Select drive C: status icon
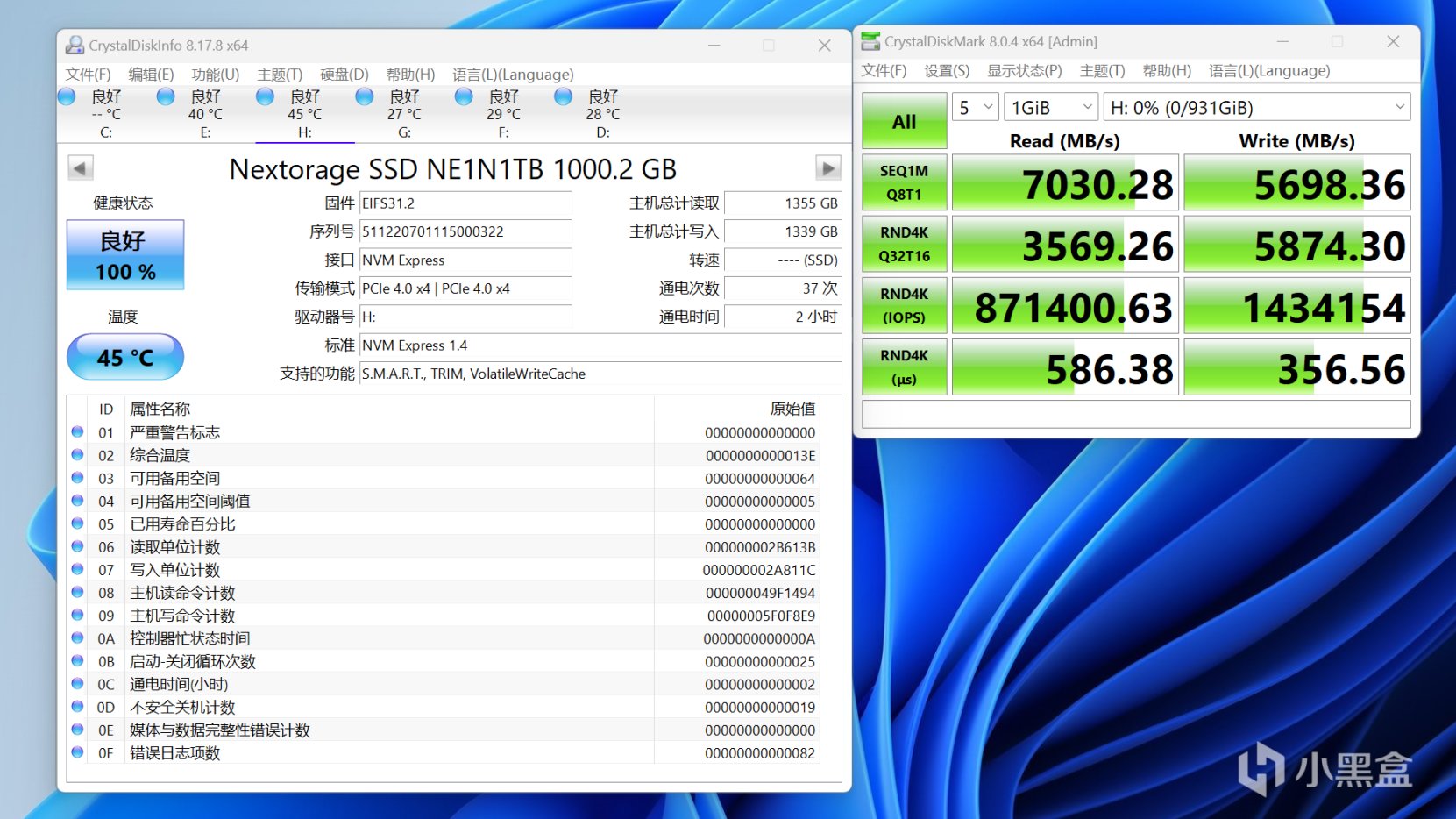Viewport: 1456px width, 819px height. click(x=67, y=97)
